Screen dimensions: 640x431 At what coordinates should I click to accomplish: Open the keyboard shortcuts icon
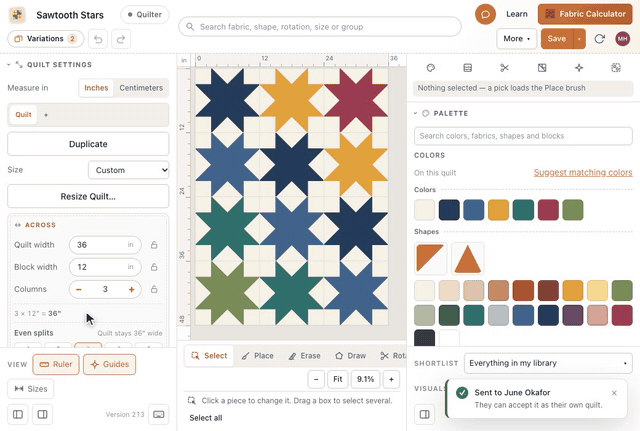[x=159, y=414]
